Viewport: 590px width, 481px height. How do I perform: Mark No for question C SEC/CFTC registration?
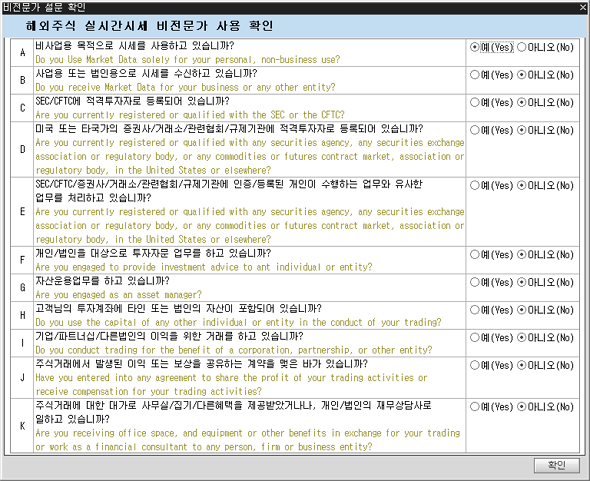(545, 102)
